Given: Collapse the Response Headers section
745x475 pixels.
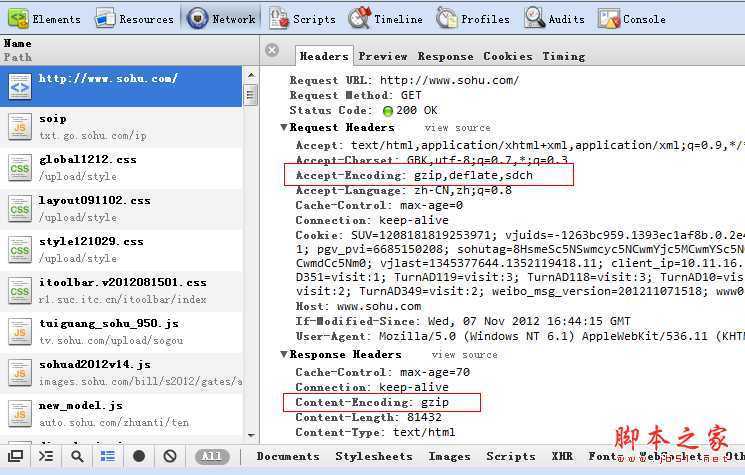Looking at the screenshot, I should coord(284,354).
